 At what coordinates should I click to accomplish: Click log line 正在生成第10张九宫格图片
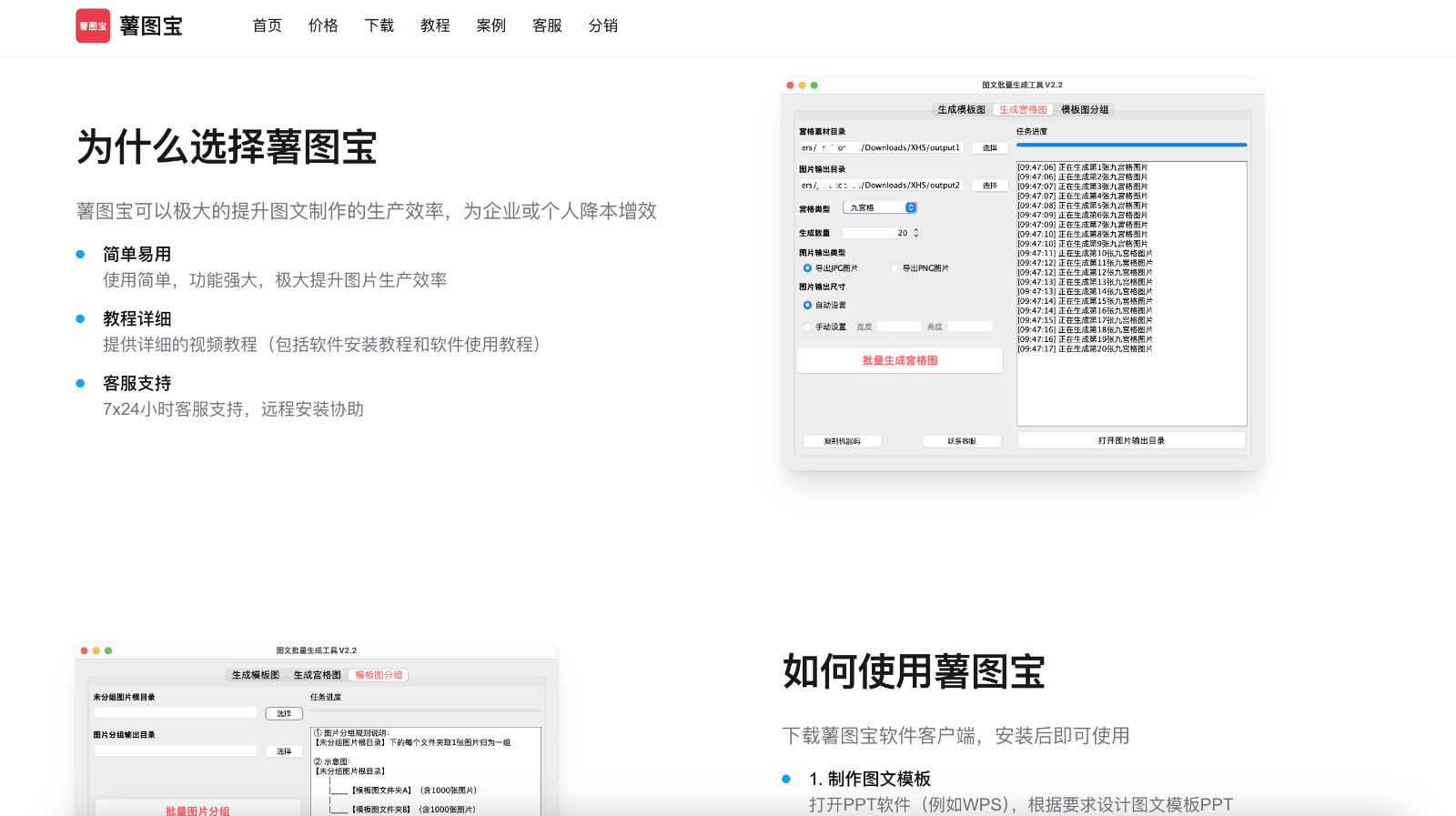[1085, 253]
